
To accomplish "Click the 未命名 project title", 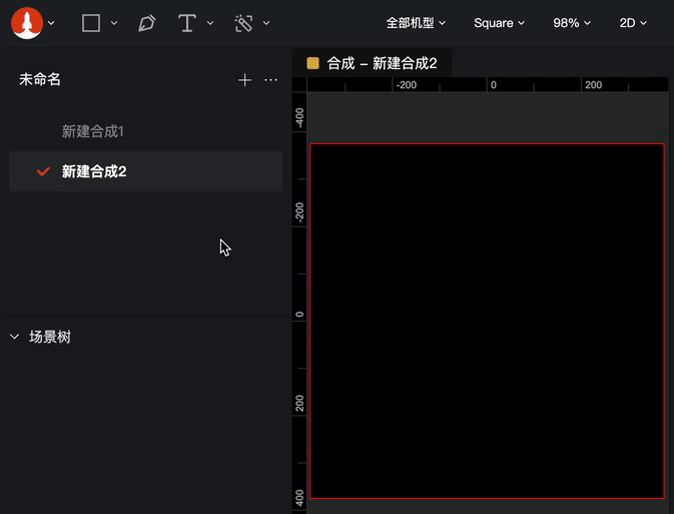I will click(x=40, y=79).
